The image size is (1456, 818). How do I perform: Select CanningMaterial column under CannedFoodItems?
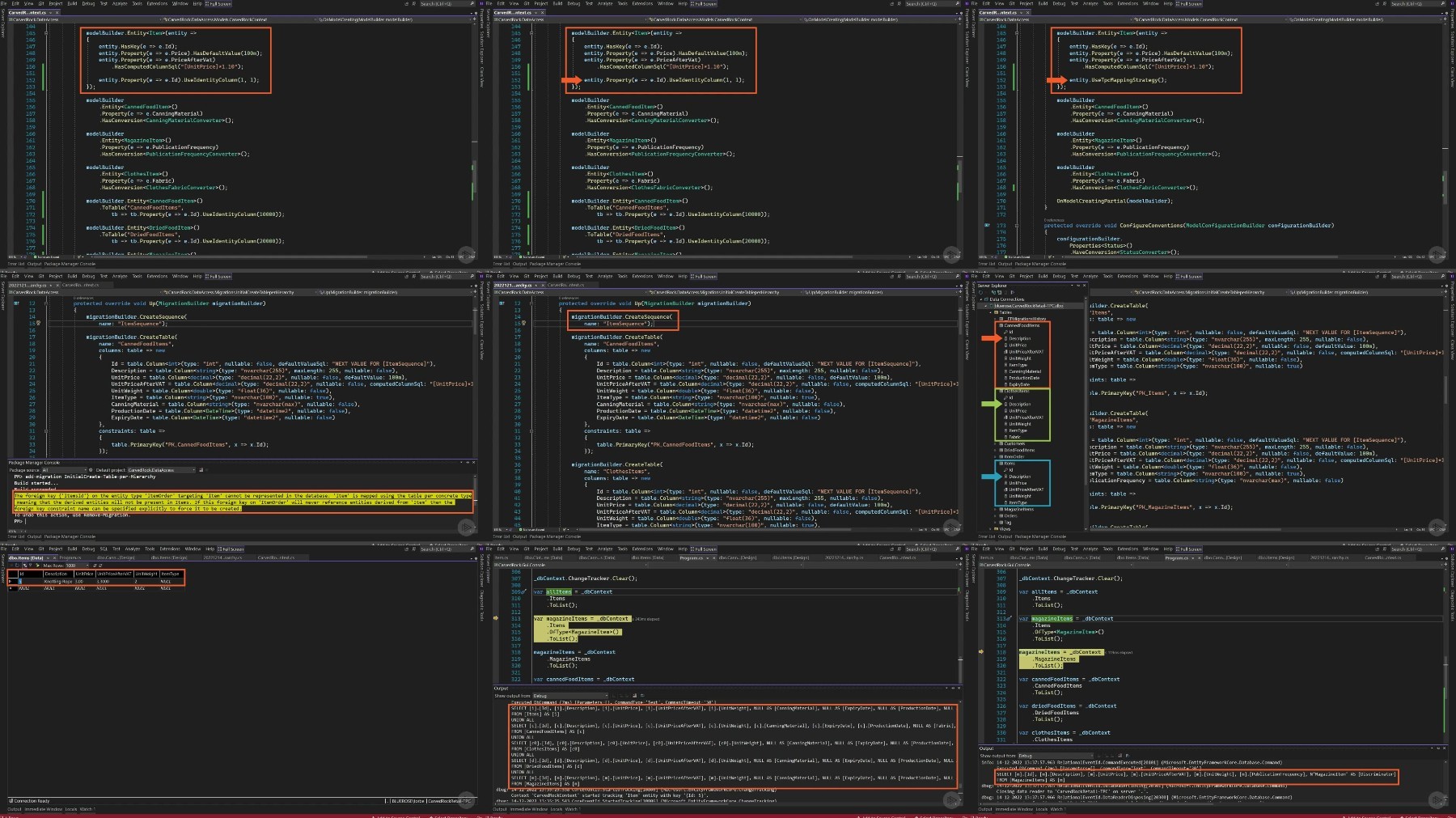1025,371
